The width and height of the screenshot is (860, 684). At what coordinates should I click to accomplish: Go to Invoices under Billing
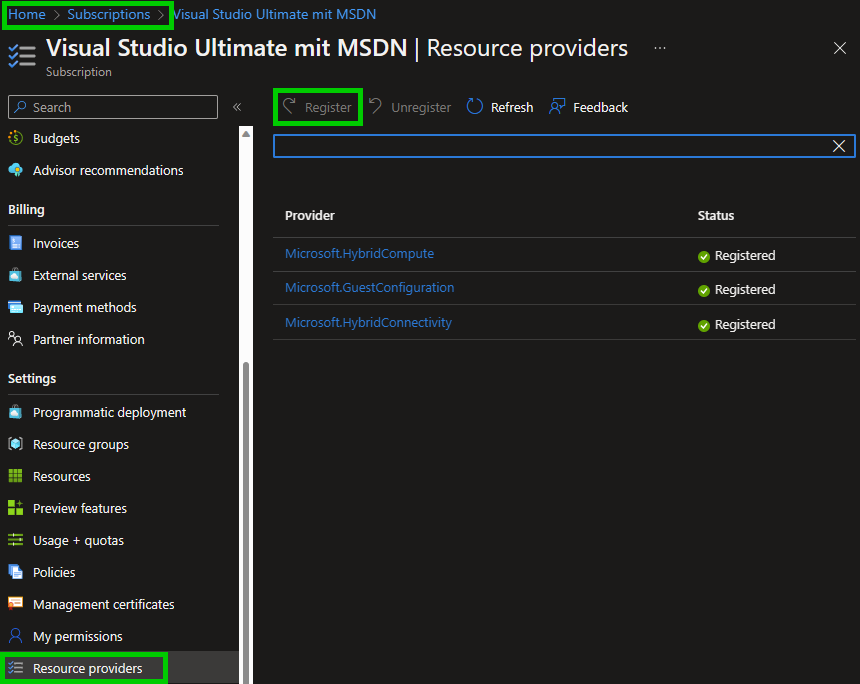point(56,243)
